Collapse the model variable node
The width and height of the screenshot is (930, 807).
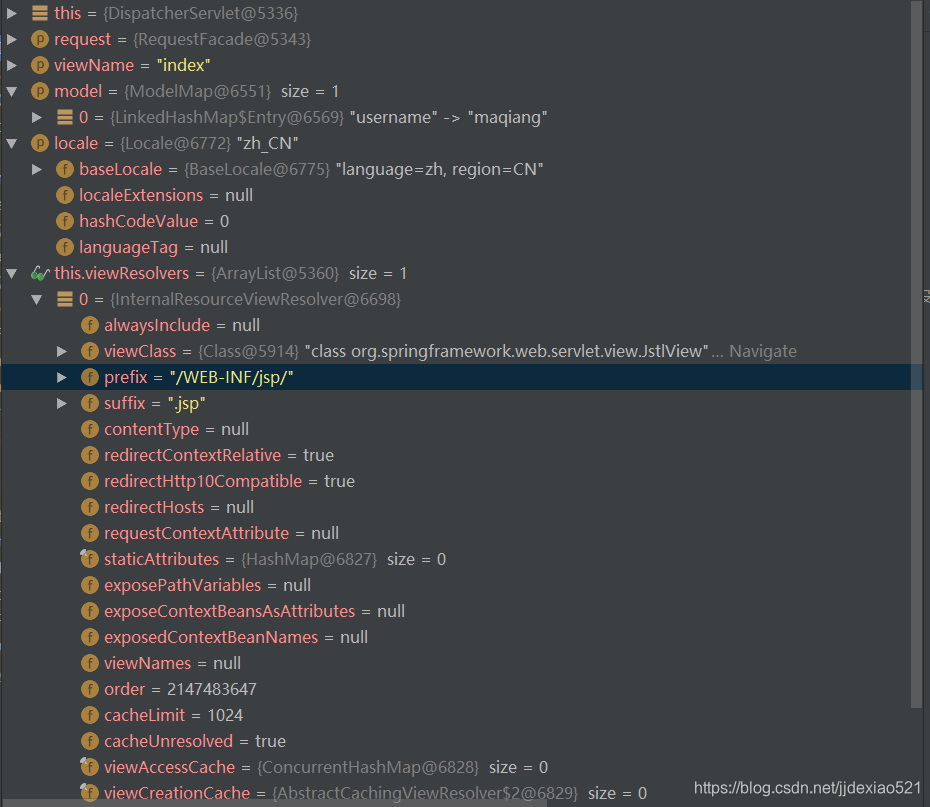11,91
